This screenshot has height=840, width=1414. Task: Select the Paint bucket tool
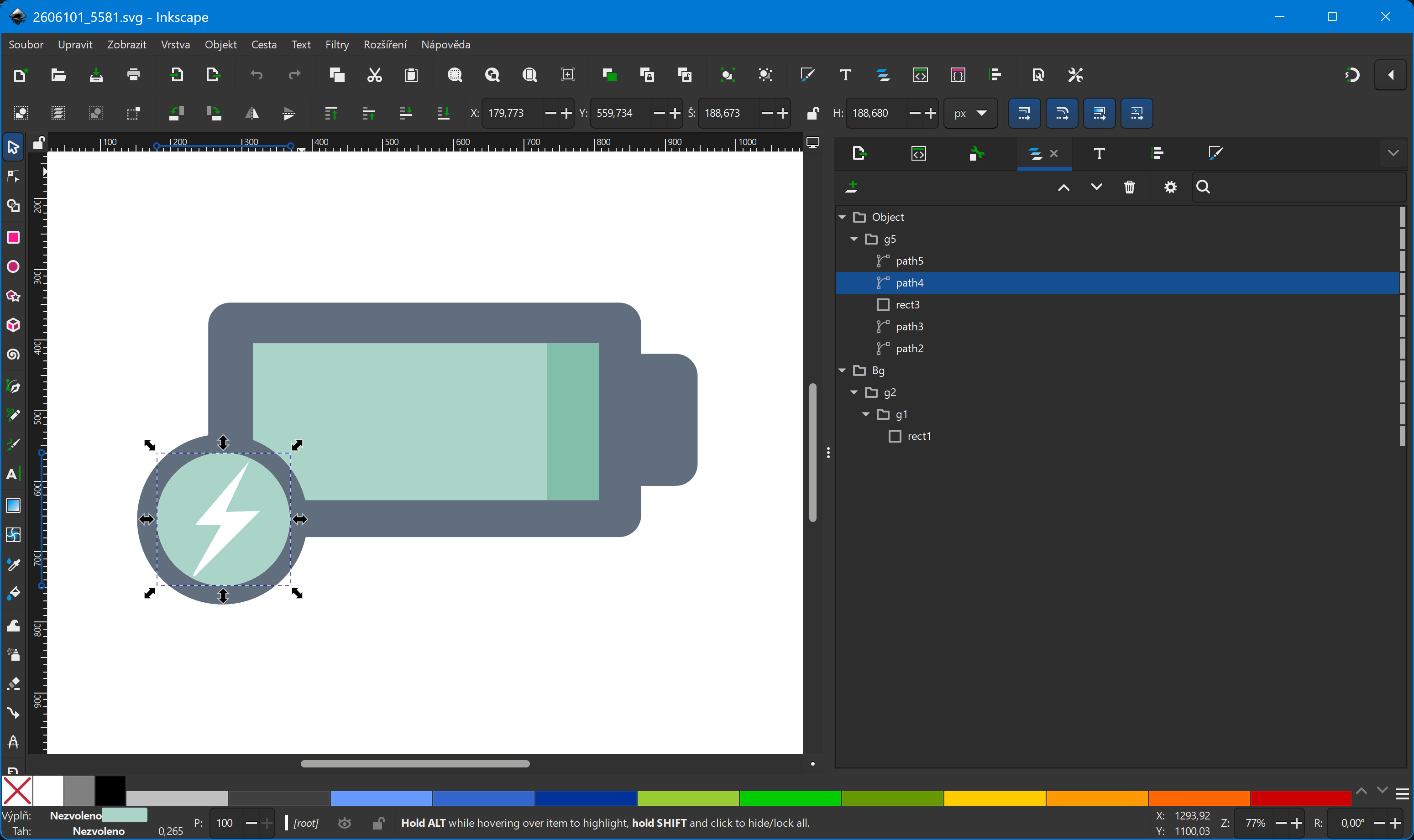13,594
